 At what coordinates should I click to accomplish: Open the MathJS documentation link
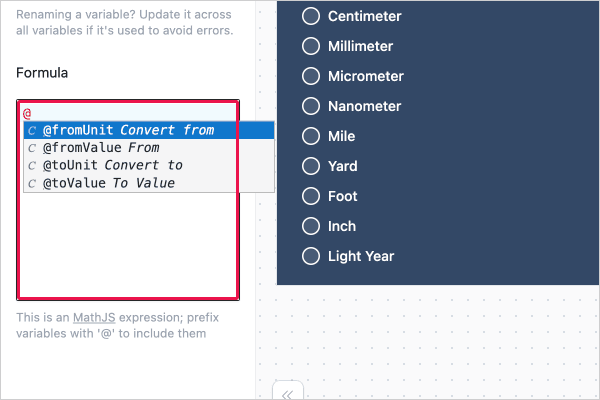coord(94,317)
